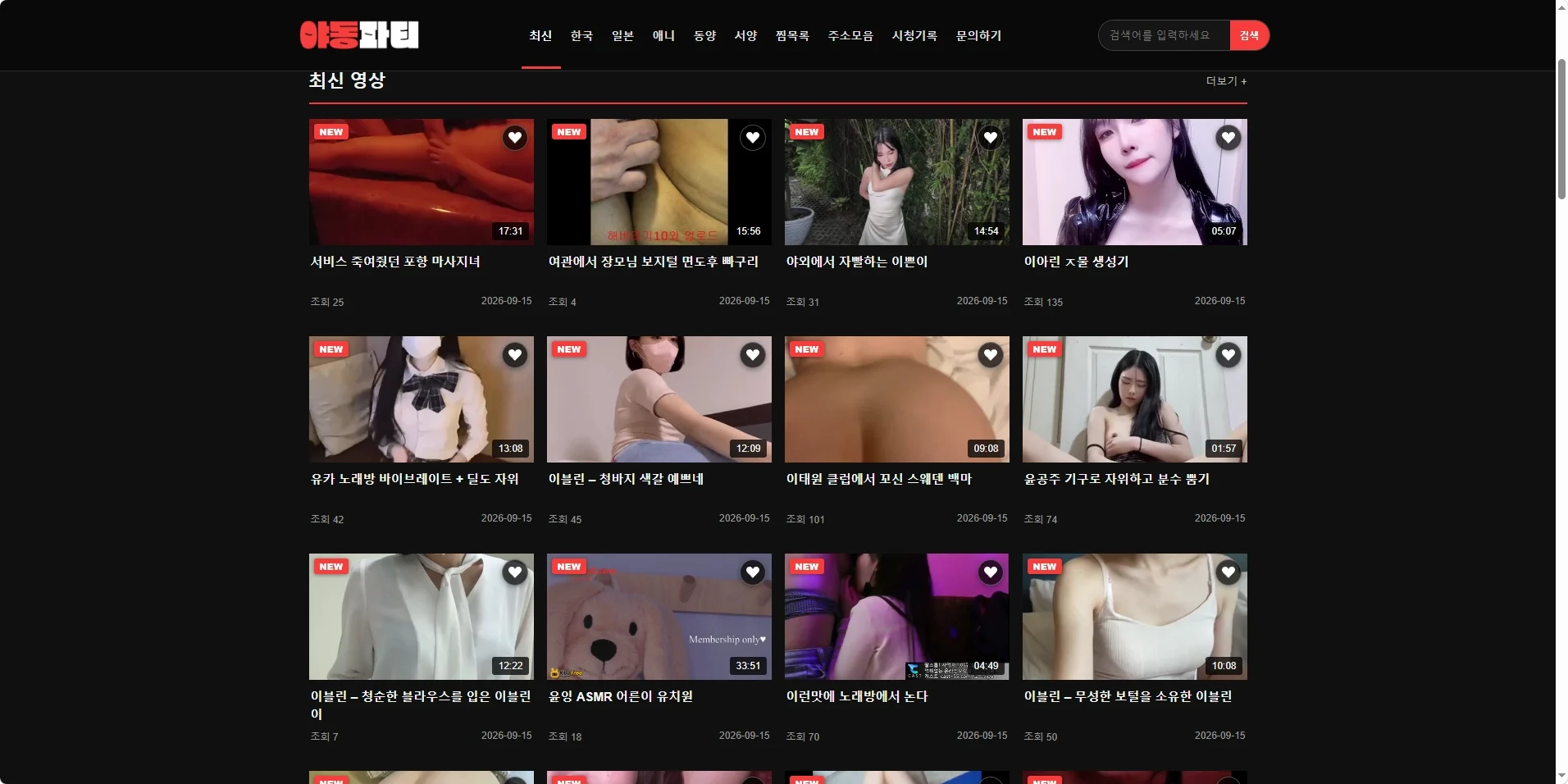1568x784 pixels.
Task: Open the 동양 category
Action: [x=704, y=35]
